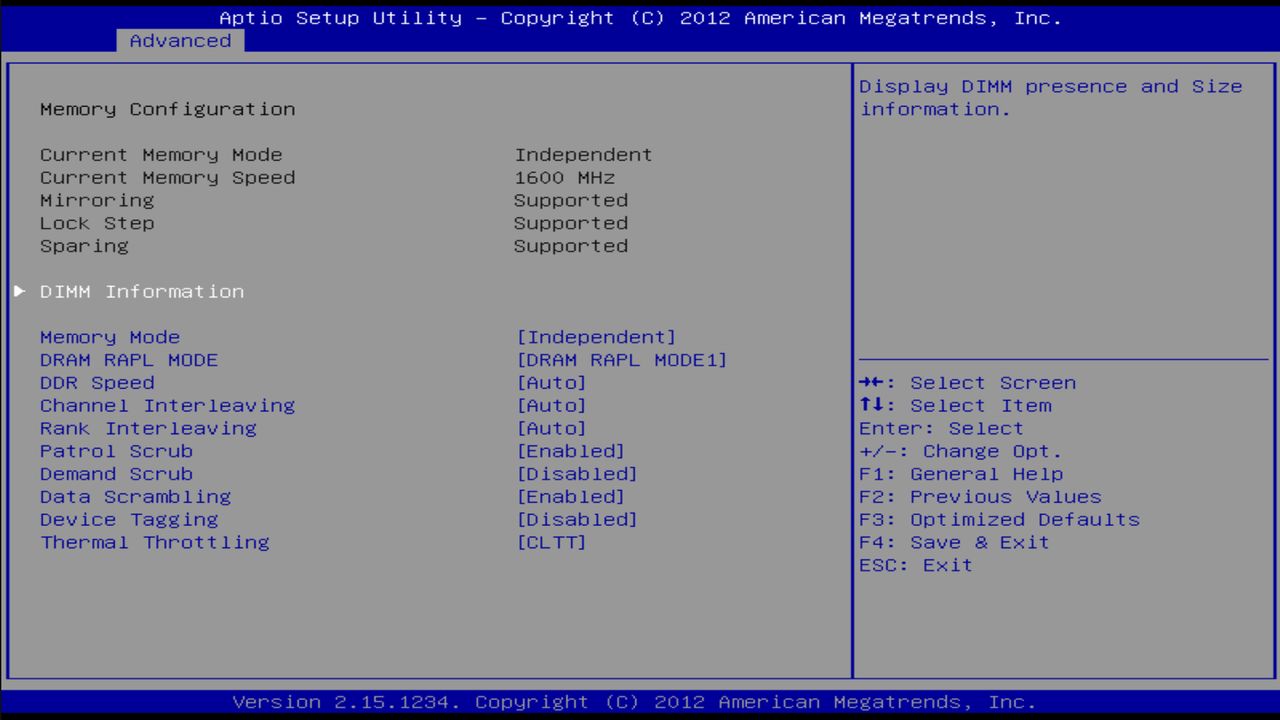
Task: Click the Mirroring Supported value
Action: click(571, 200)
